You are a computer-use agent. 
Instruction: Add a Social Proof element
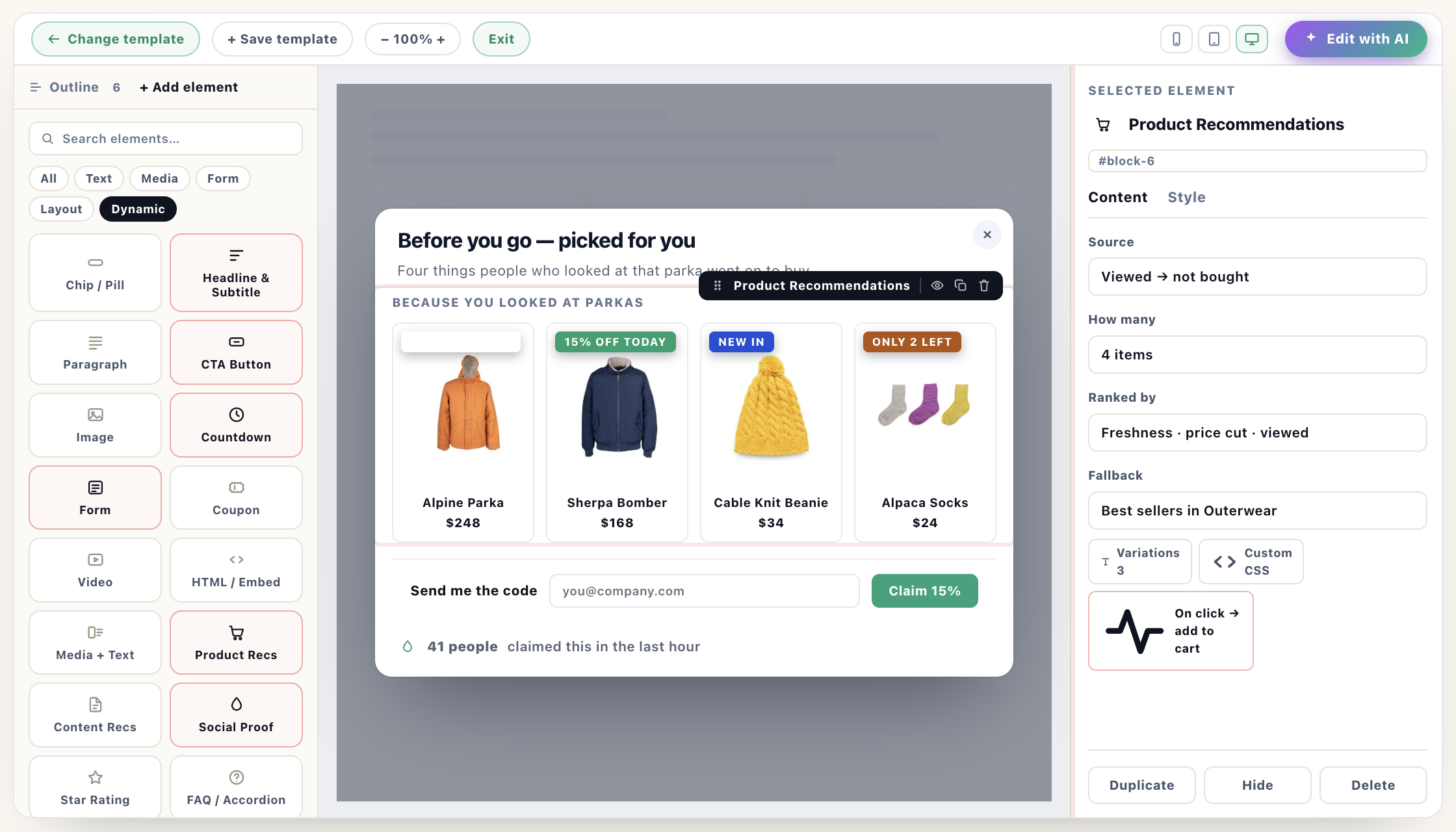(x=236, y=715)
